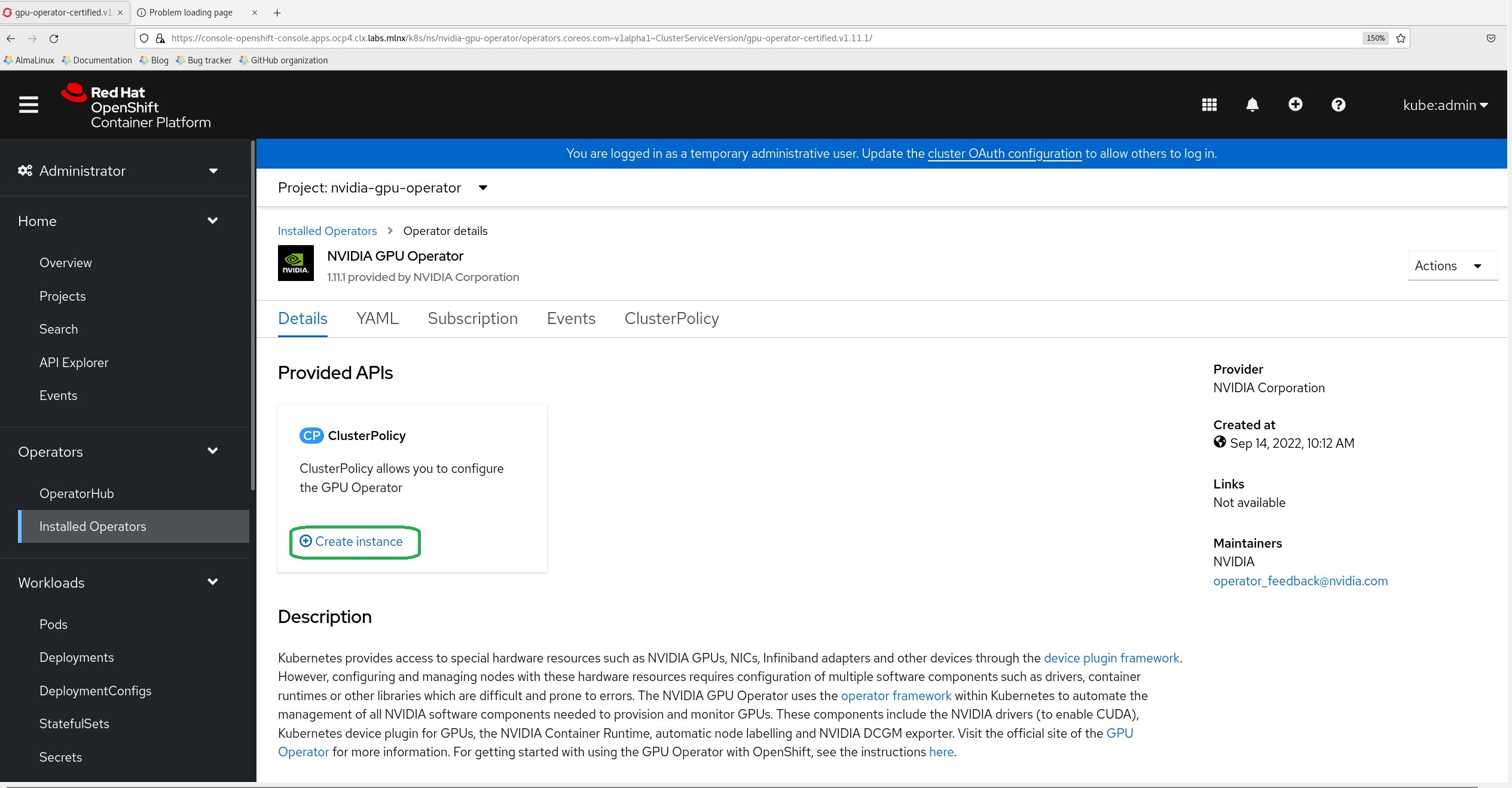The image size is (1512, 788).
Task: Open DeploymentConfigs in sidebar
Action: 95,691
